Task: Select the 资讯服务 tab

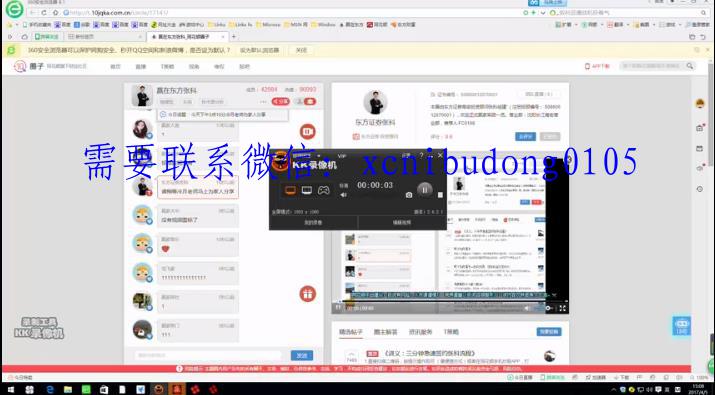Action: 420,332
